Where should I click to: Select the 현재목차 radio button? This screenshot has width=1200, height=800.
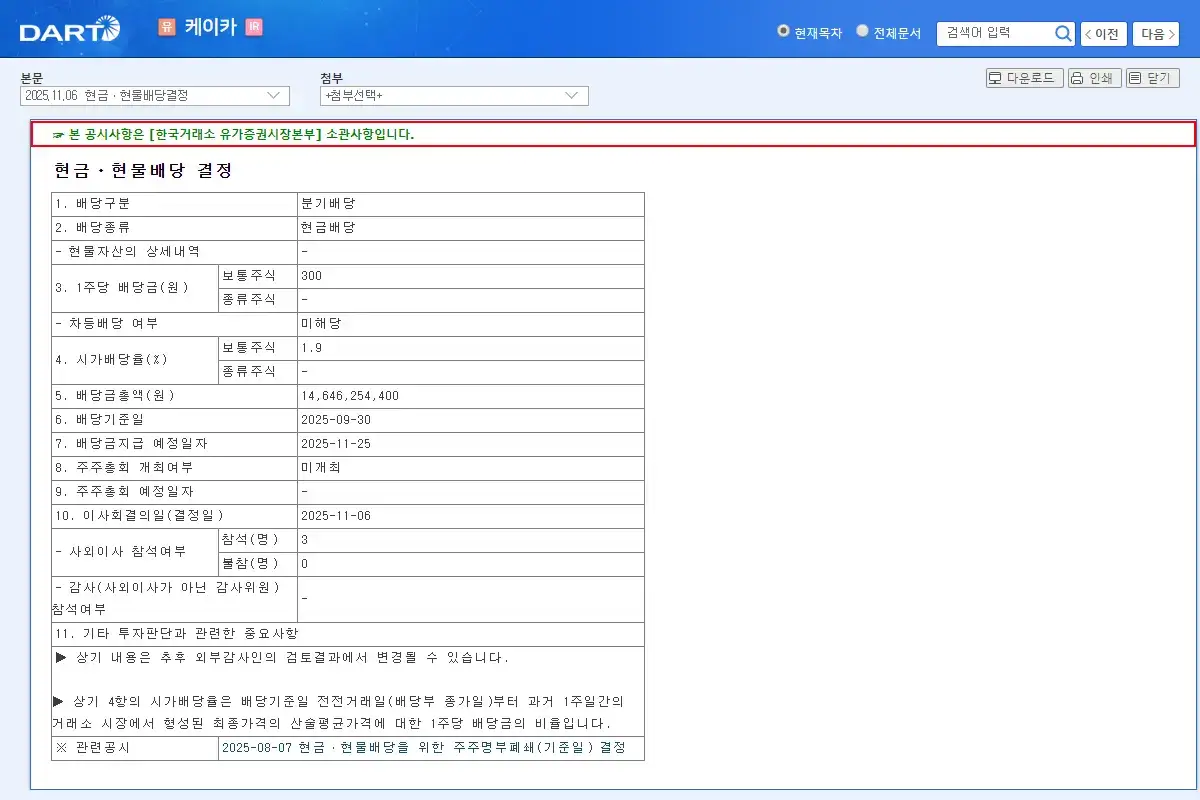coord(783,31)
